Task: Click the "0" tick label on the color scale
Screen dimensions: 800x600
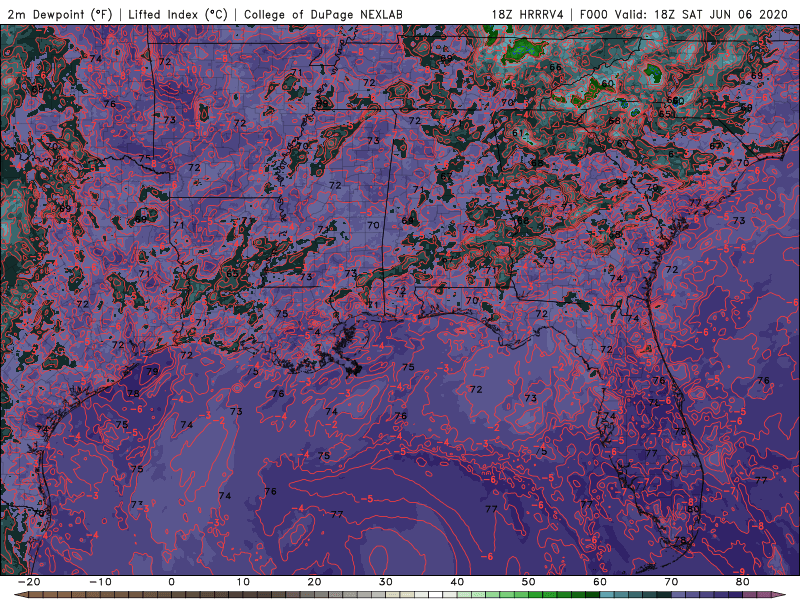Action: 171,582
